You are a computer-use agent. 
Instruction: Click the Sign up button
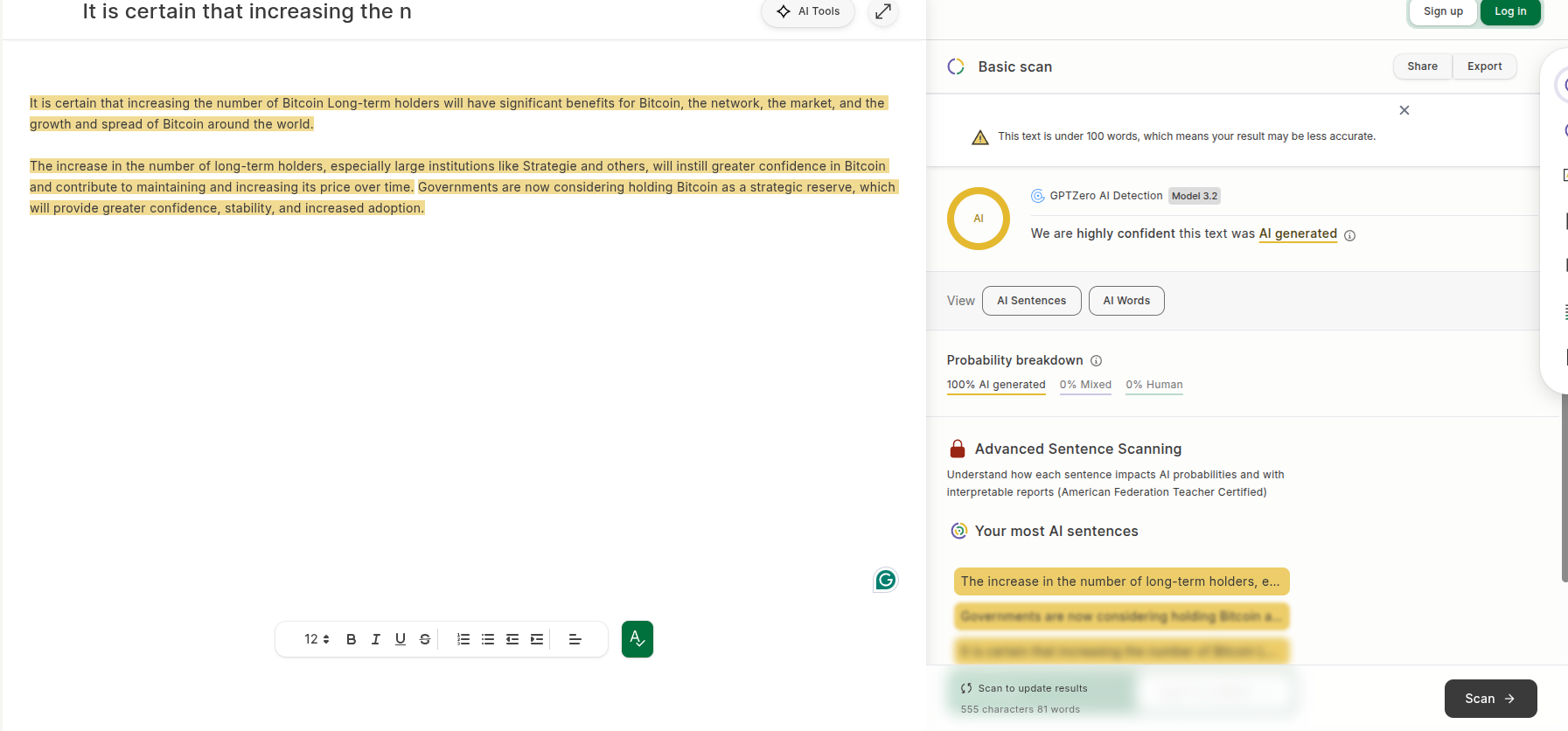coord(1443,11)
